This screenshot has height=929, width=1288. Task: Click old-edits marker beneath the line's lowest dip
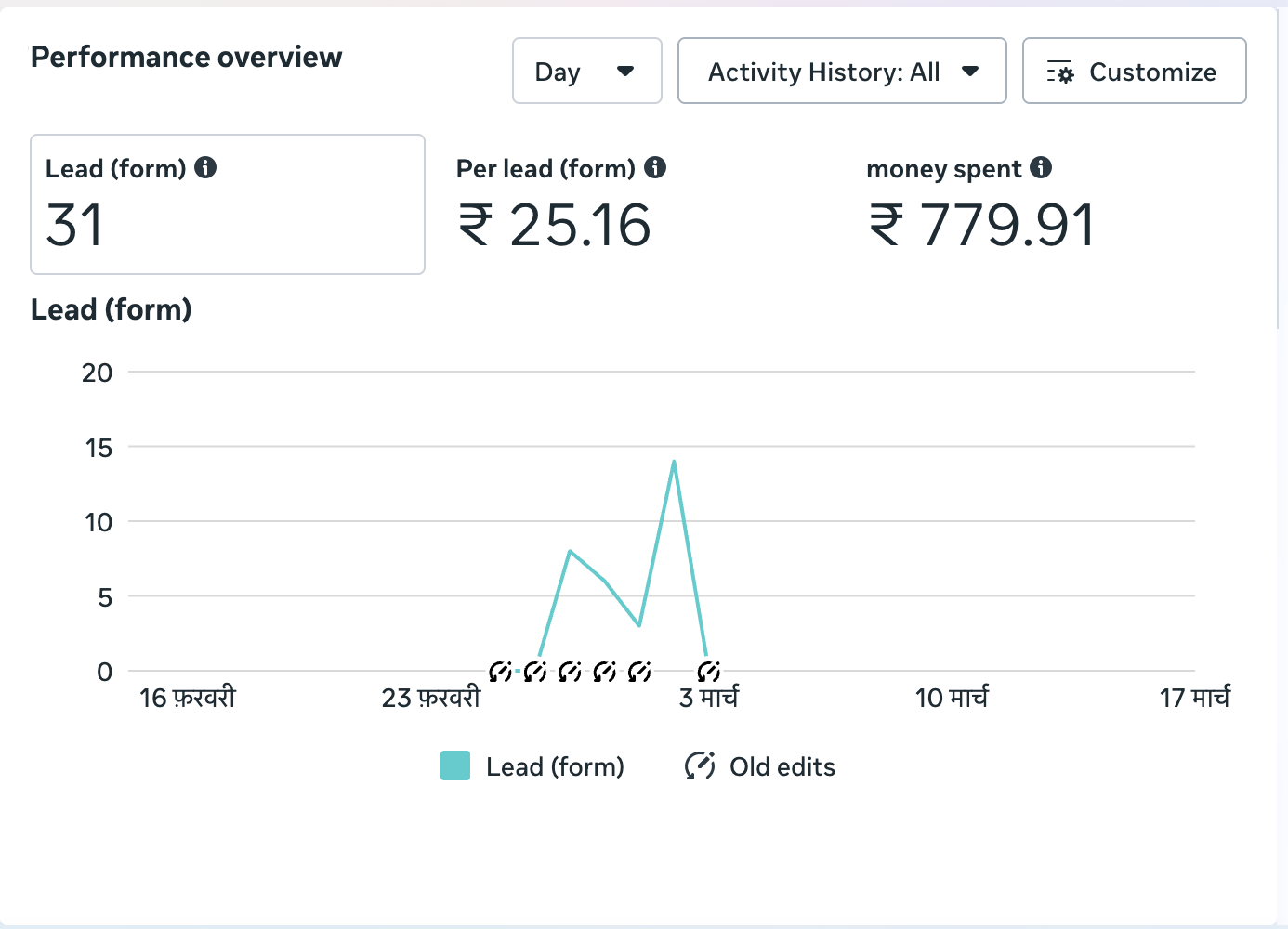tap(639, 671)
